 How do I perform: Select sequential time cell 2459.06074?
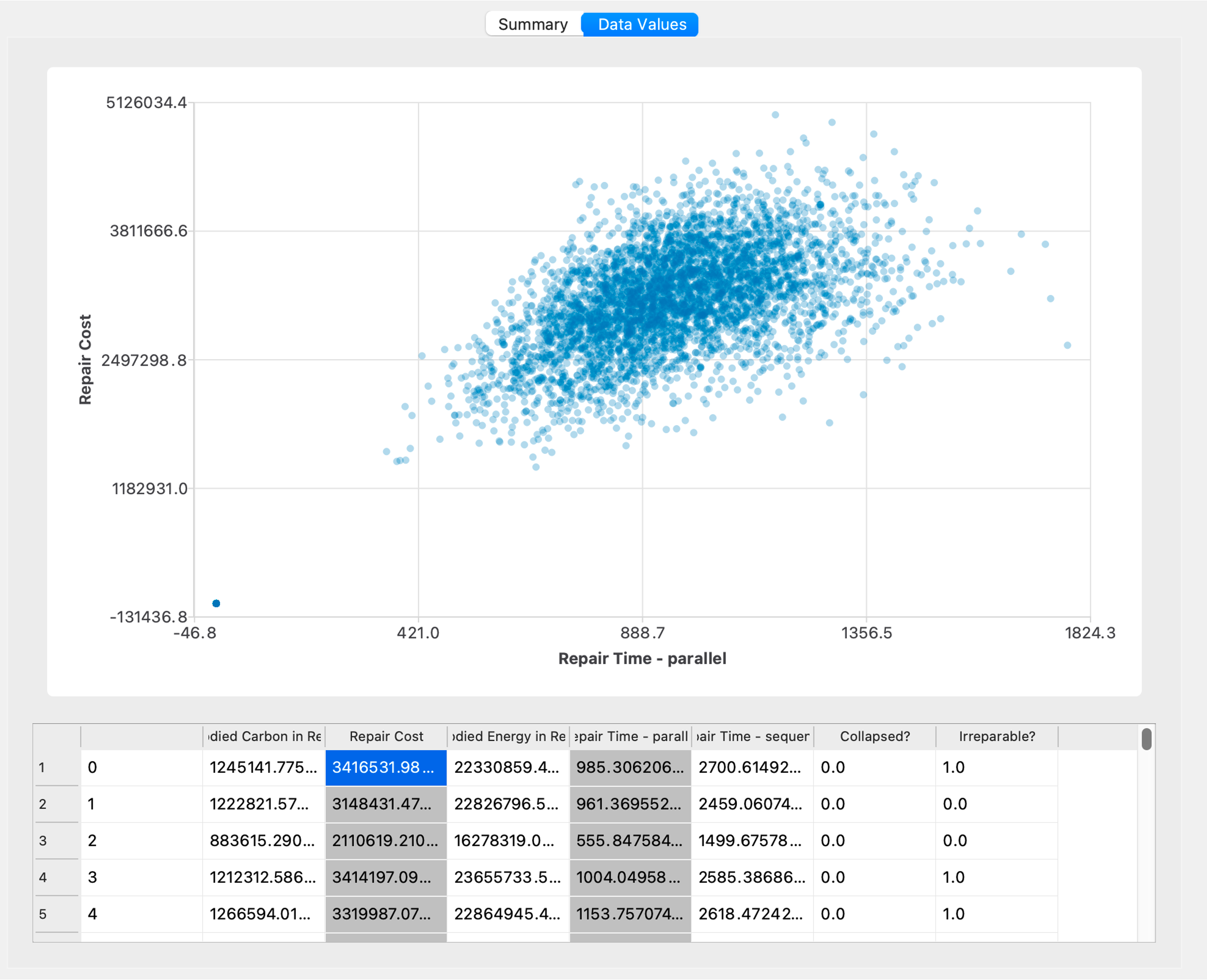coord(753,804)
